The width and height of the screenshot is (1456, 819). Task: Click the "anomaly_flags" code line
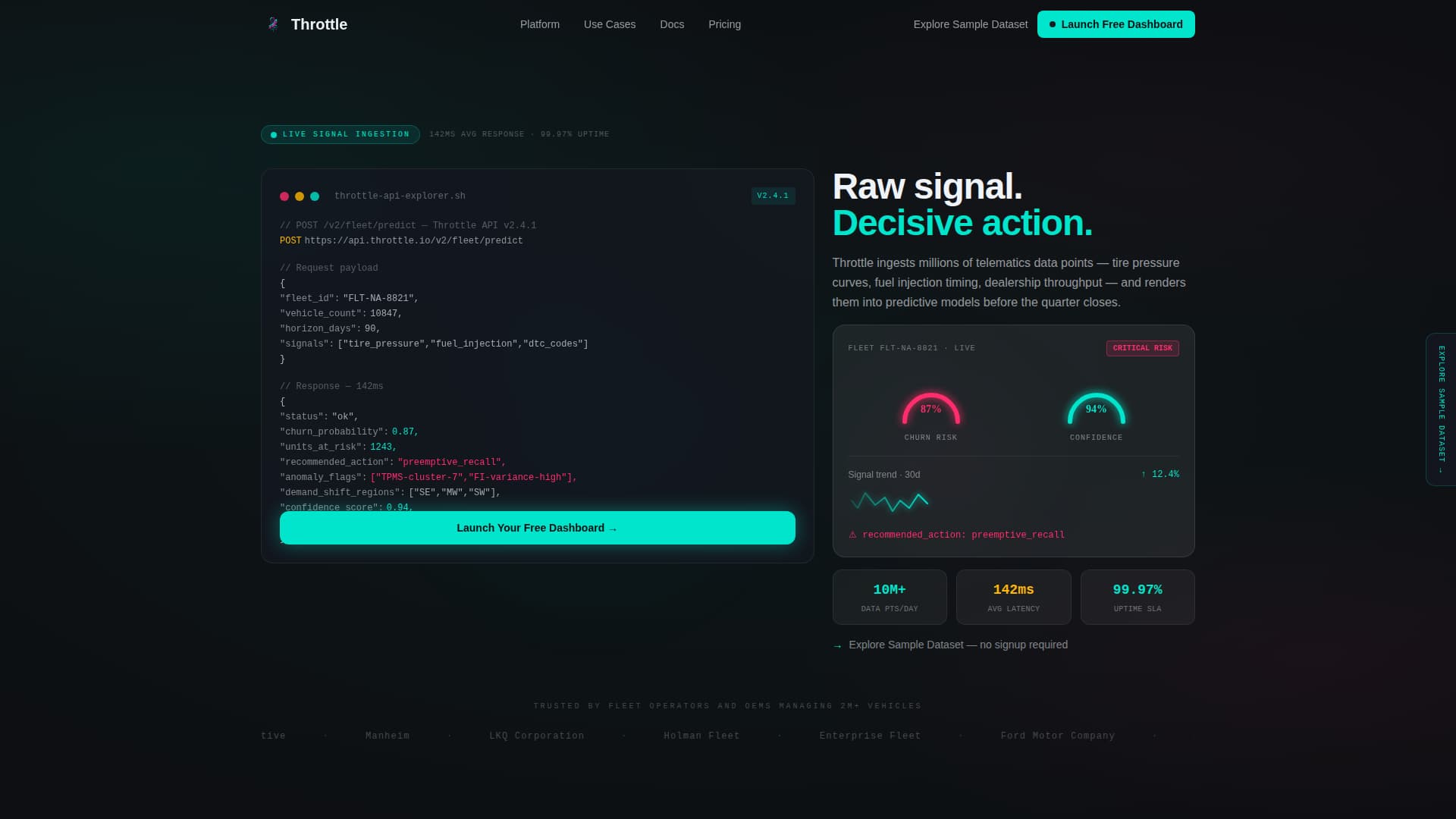click(428, 477)
